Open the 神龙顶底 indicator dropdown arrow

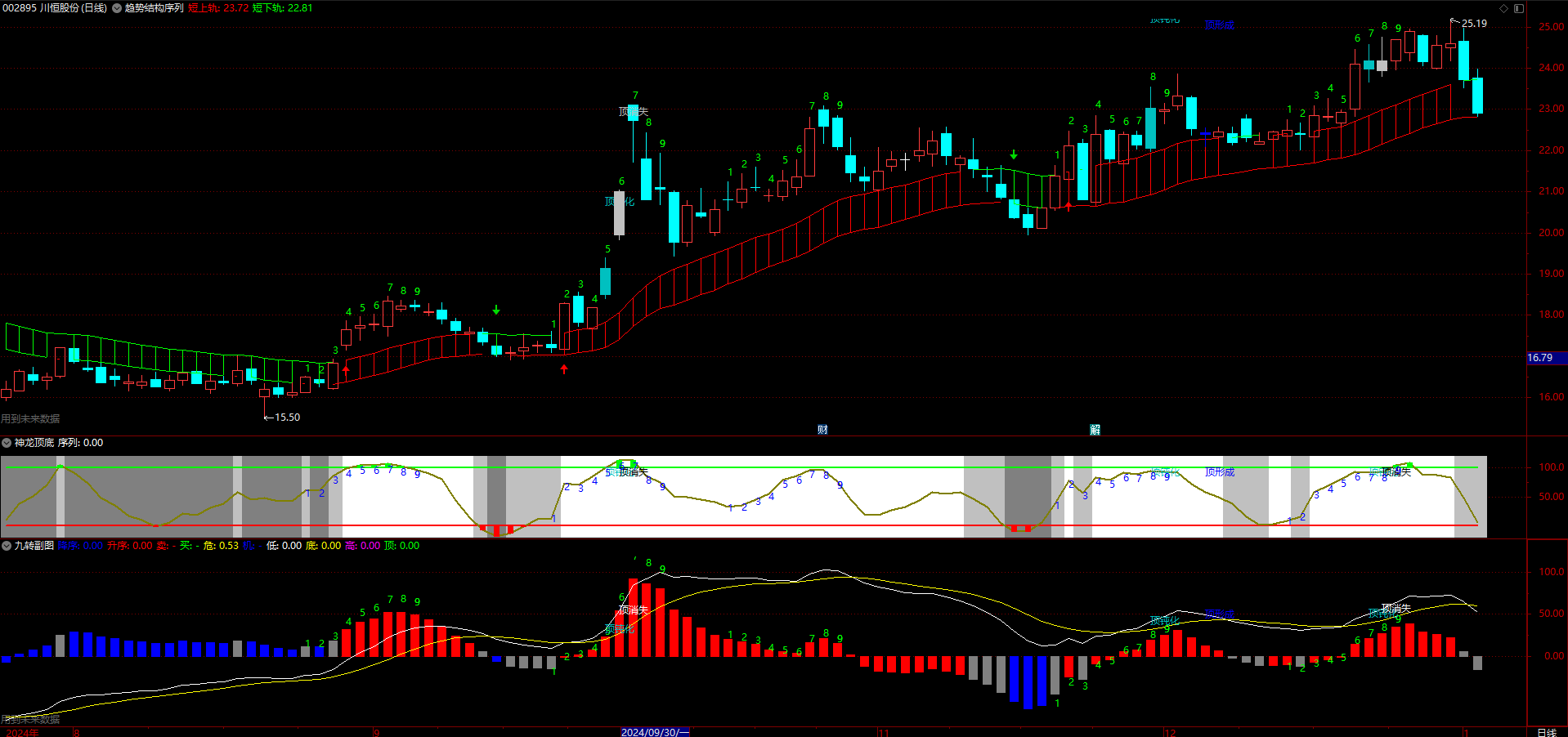pyautogui.click(x=7, y=443)
